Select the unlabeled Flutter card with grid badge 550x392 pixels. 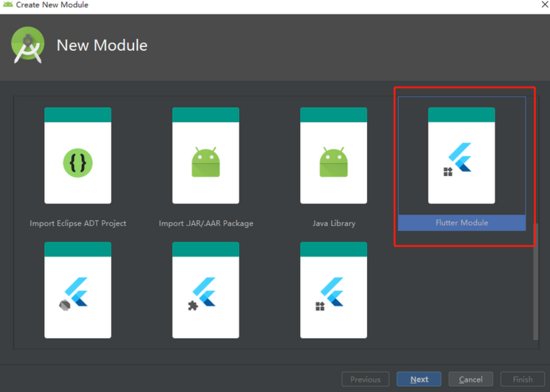(334, 290)
